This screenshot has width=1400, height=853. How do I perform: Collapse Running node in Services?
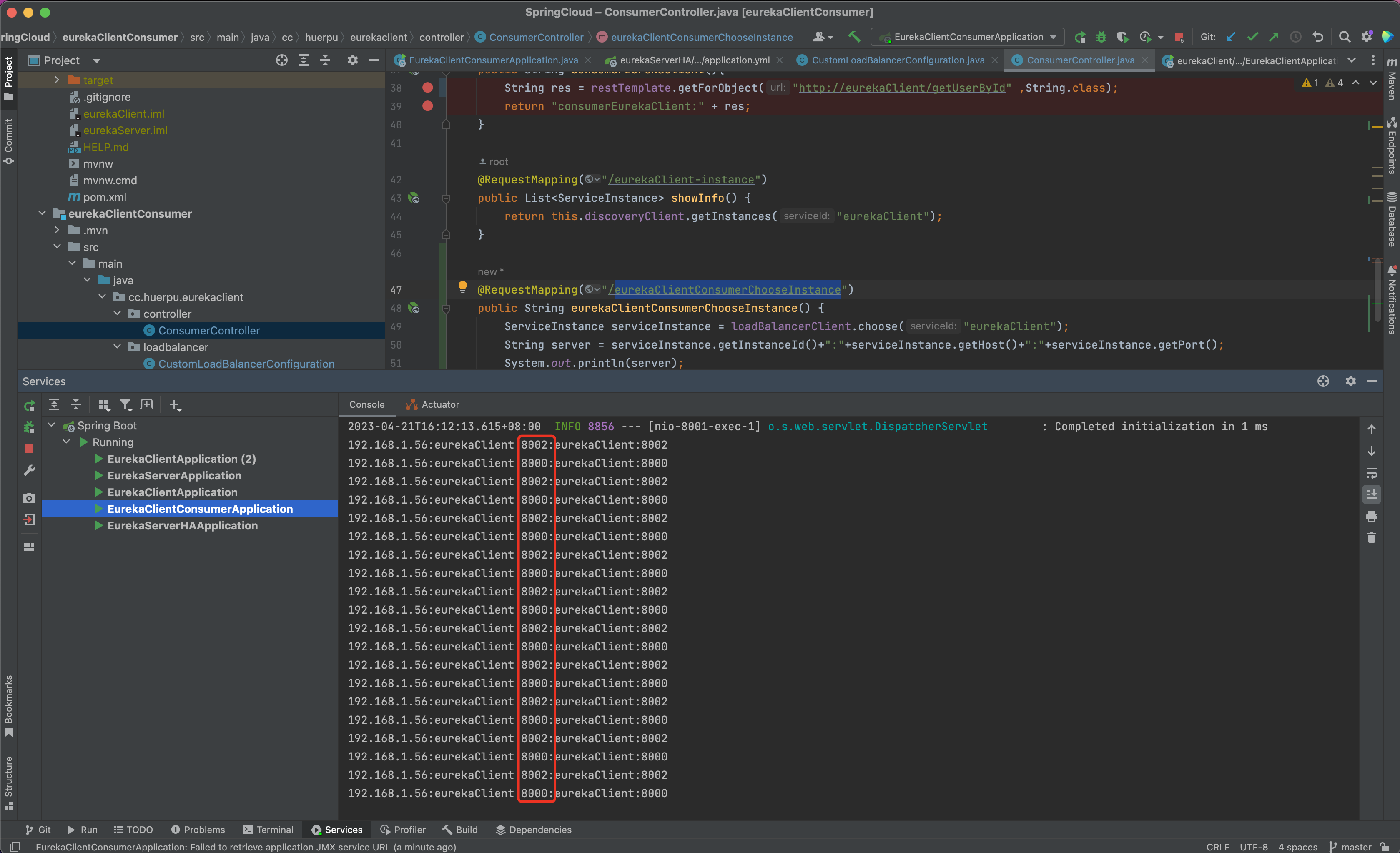[x=66, y=442]
